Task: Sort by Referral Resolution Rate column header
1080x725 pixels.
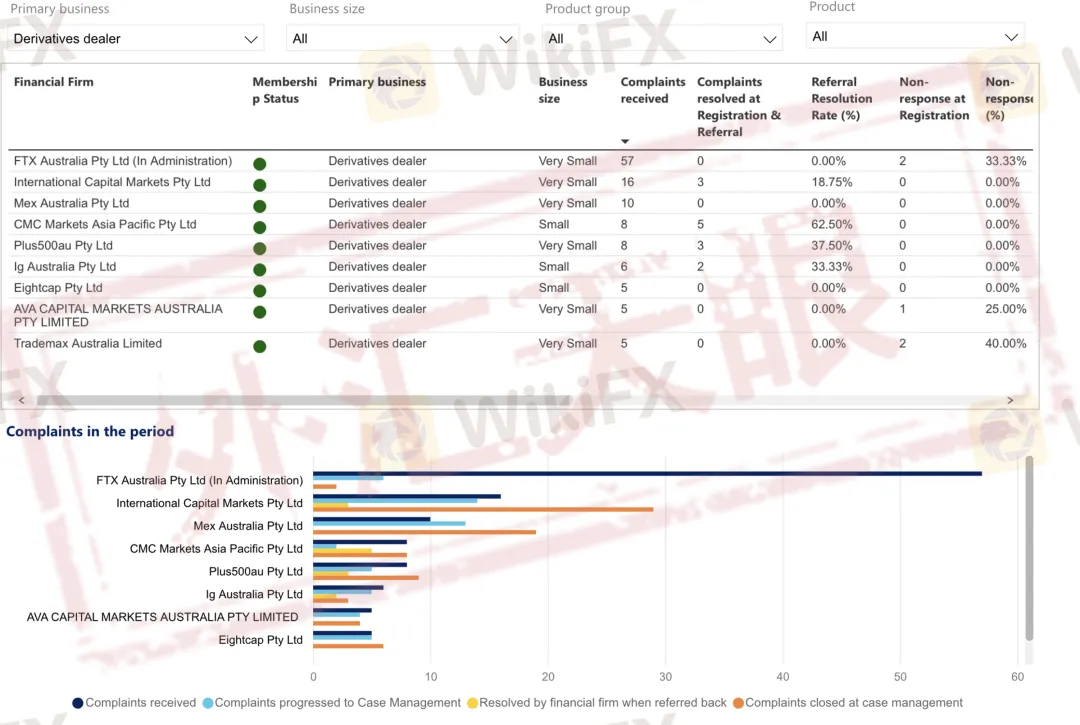Action: point(841,98)
